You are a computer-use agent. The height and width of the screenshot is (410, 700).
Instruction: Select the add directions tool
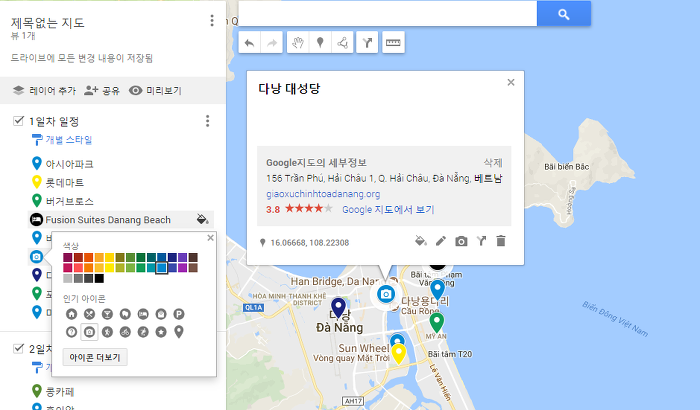coord(367,43)
